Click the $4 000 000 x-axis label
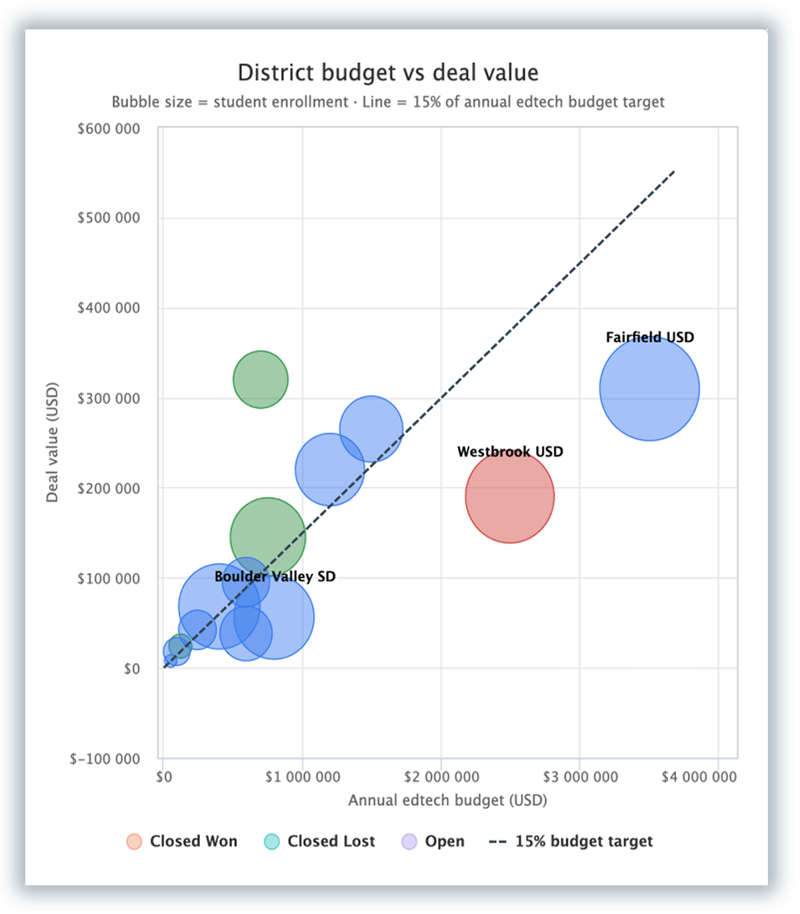 [x=699, y=777]
